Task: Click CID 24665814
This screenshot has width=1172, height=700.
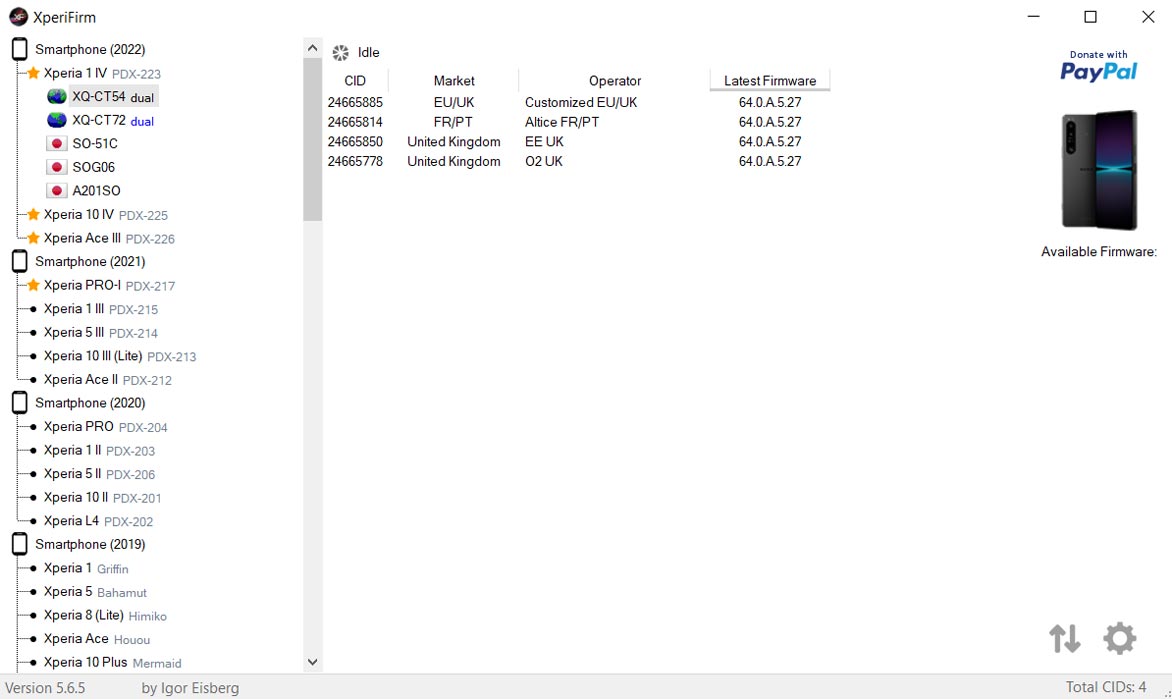Action: [355, 122]
